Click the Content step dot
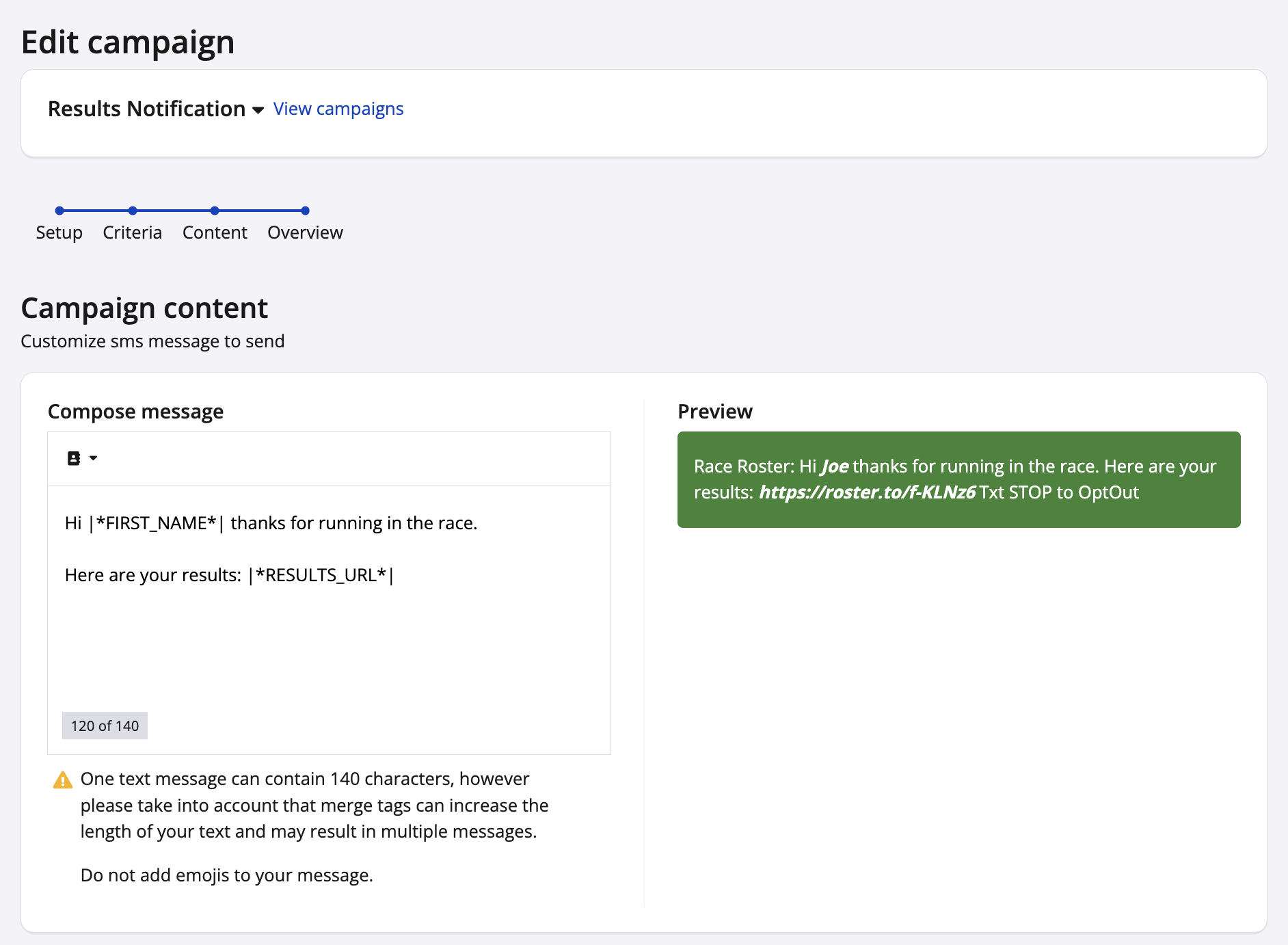 215,211
